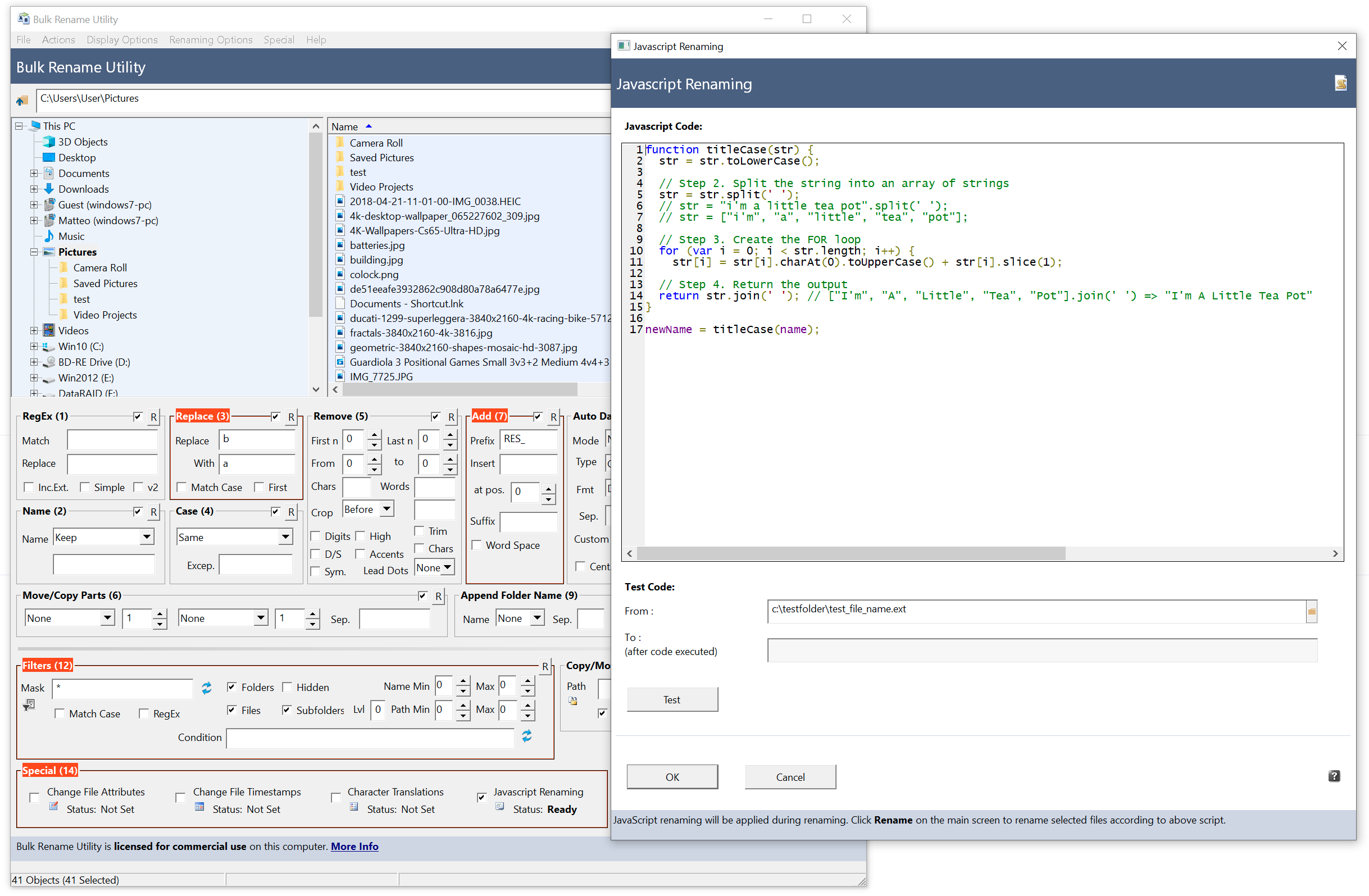
Task: Click the up stepper beside 'at pos.' field
Action: click(x=549, y=488)
